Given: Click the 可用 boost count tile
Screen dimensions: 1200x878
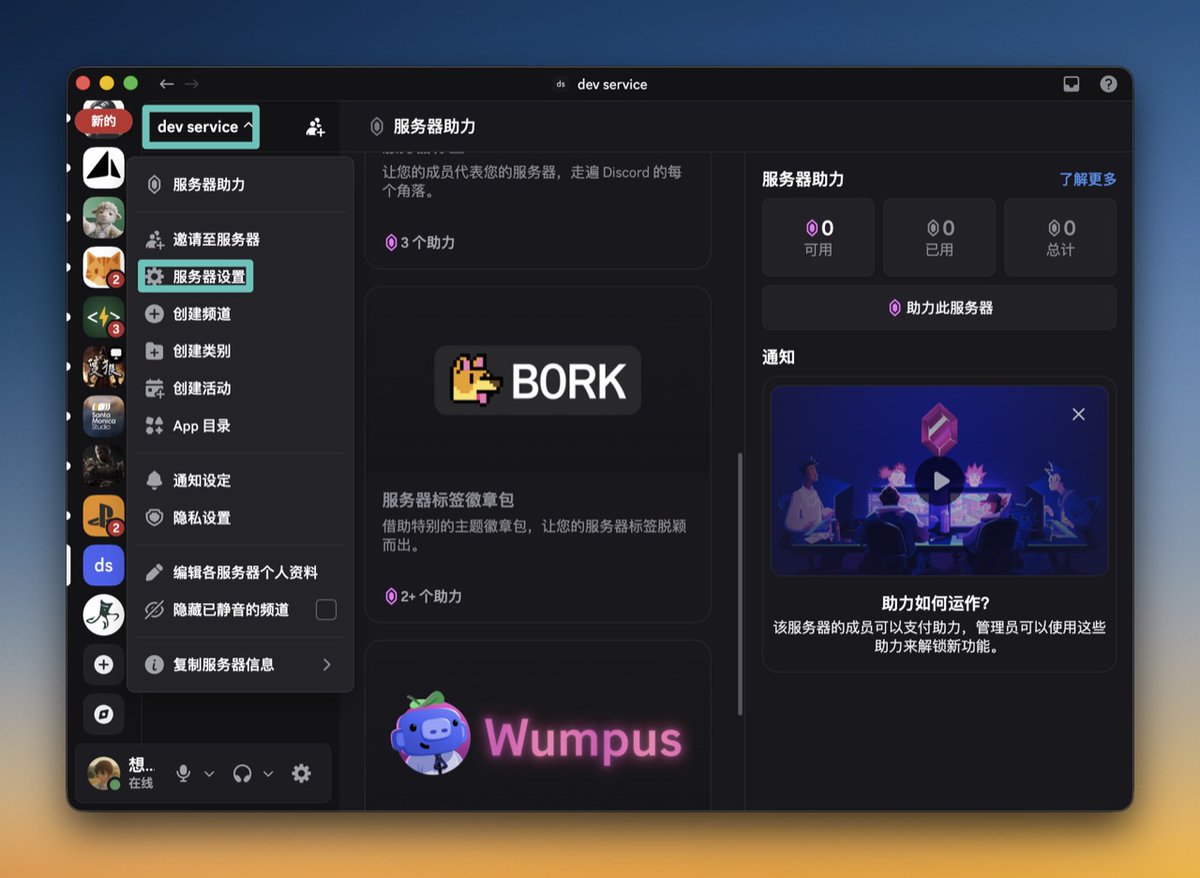Looking at the screenshot, I should pyautogui.click(x=818, y=237).
